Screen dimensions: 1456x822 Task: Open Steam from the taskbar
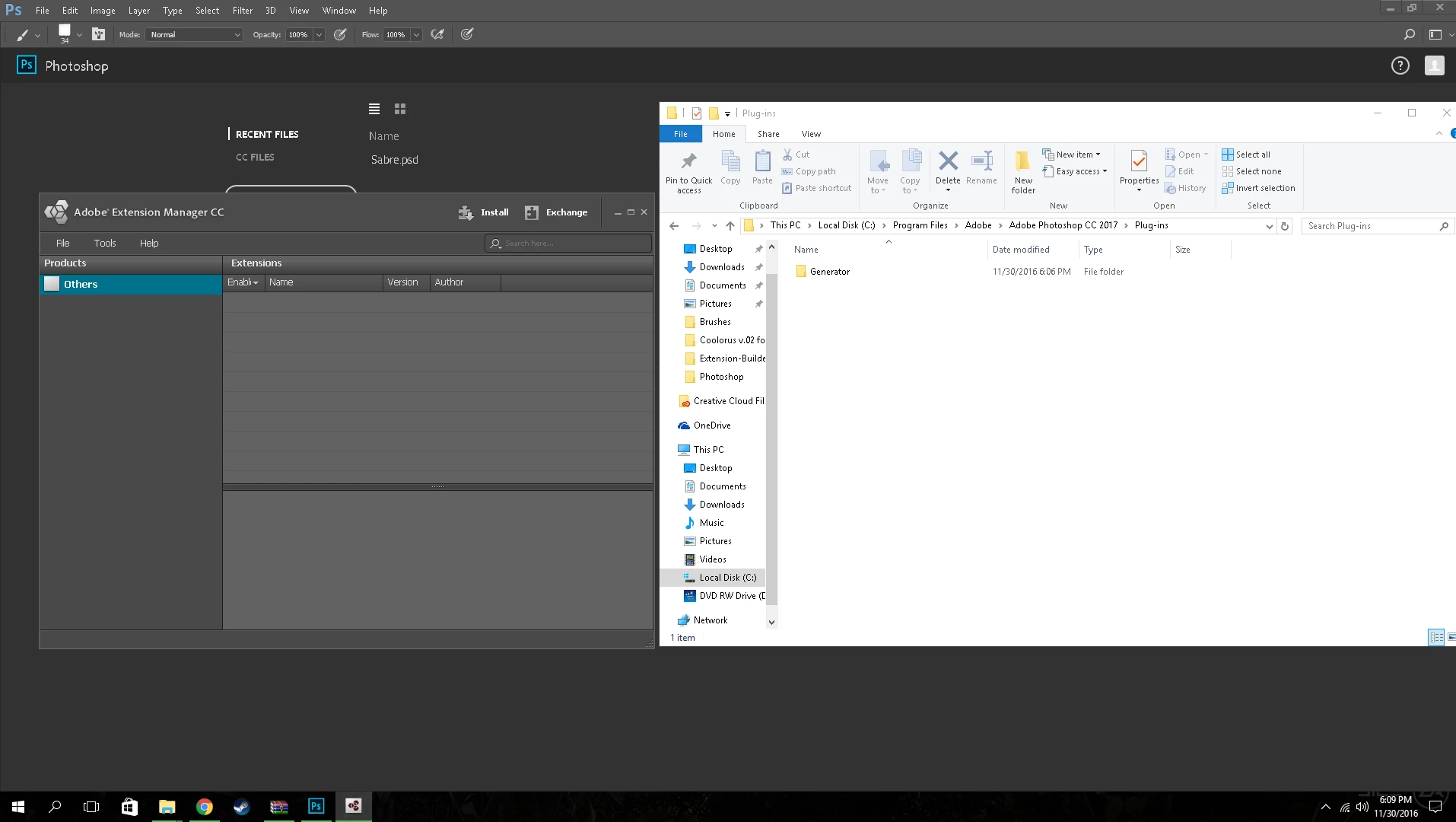point(242,807)
